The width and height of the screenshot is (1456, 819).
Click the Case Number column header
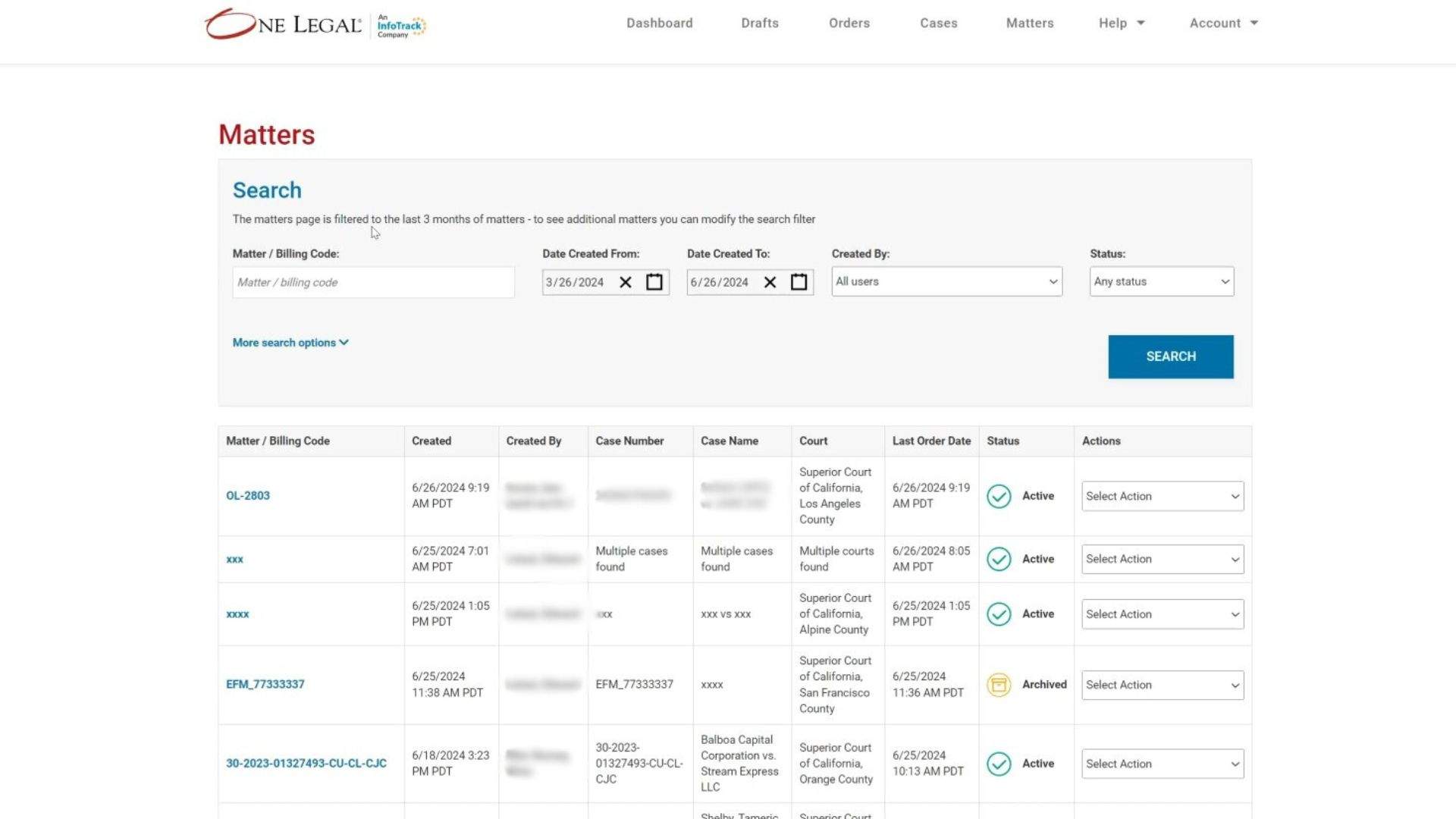pyautogui.click(x=629, y=441)
